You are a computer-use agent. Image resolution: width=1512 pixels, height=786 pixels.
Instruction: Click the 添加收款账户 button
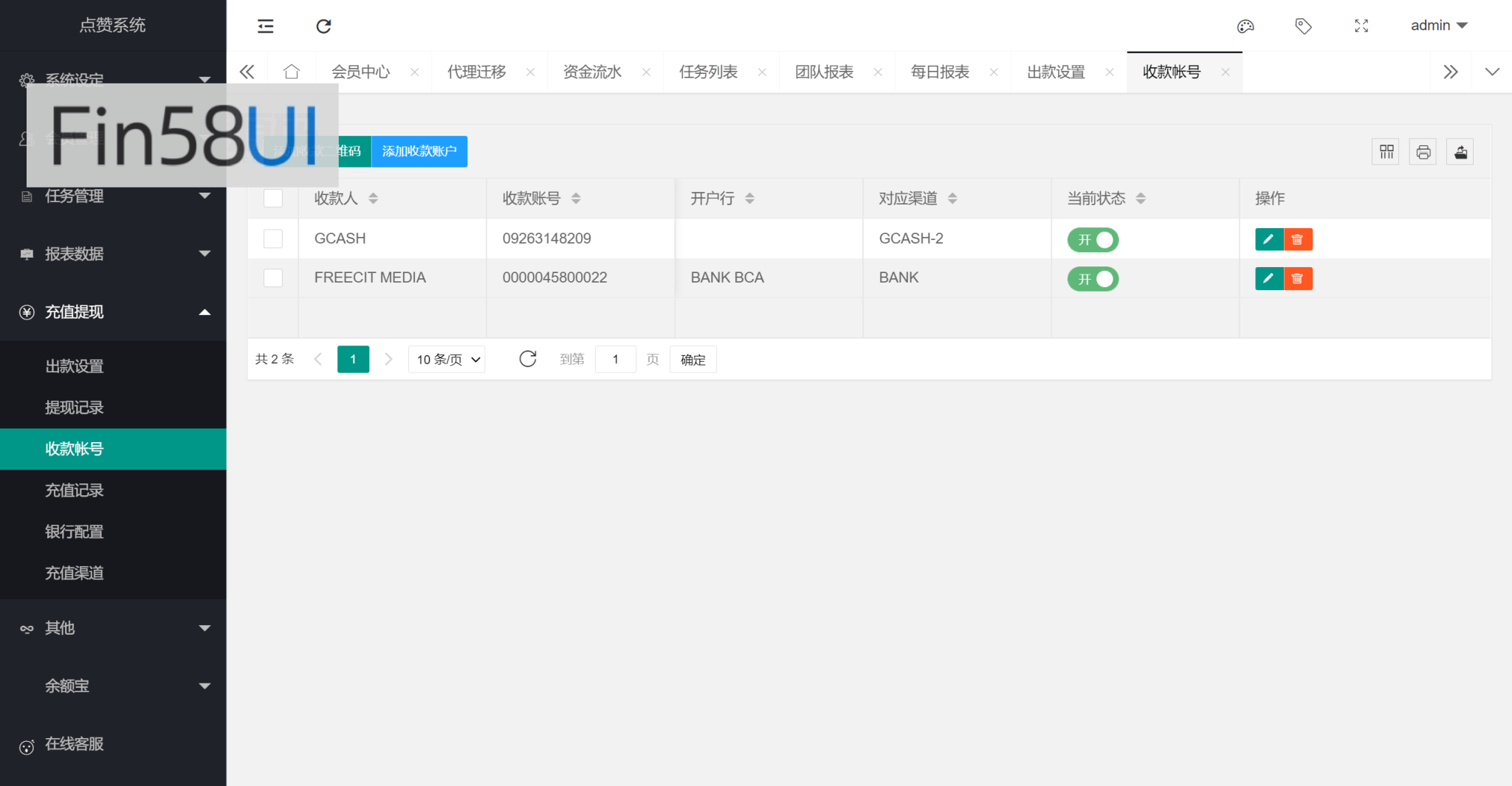(419, 151)
